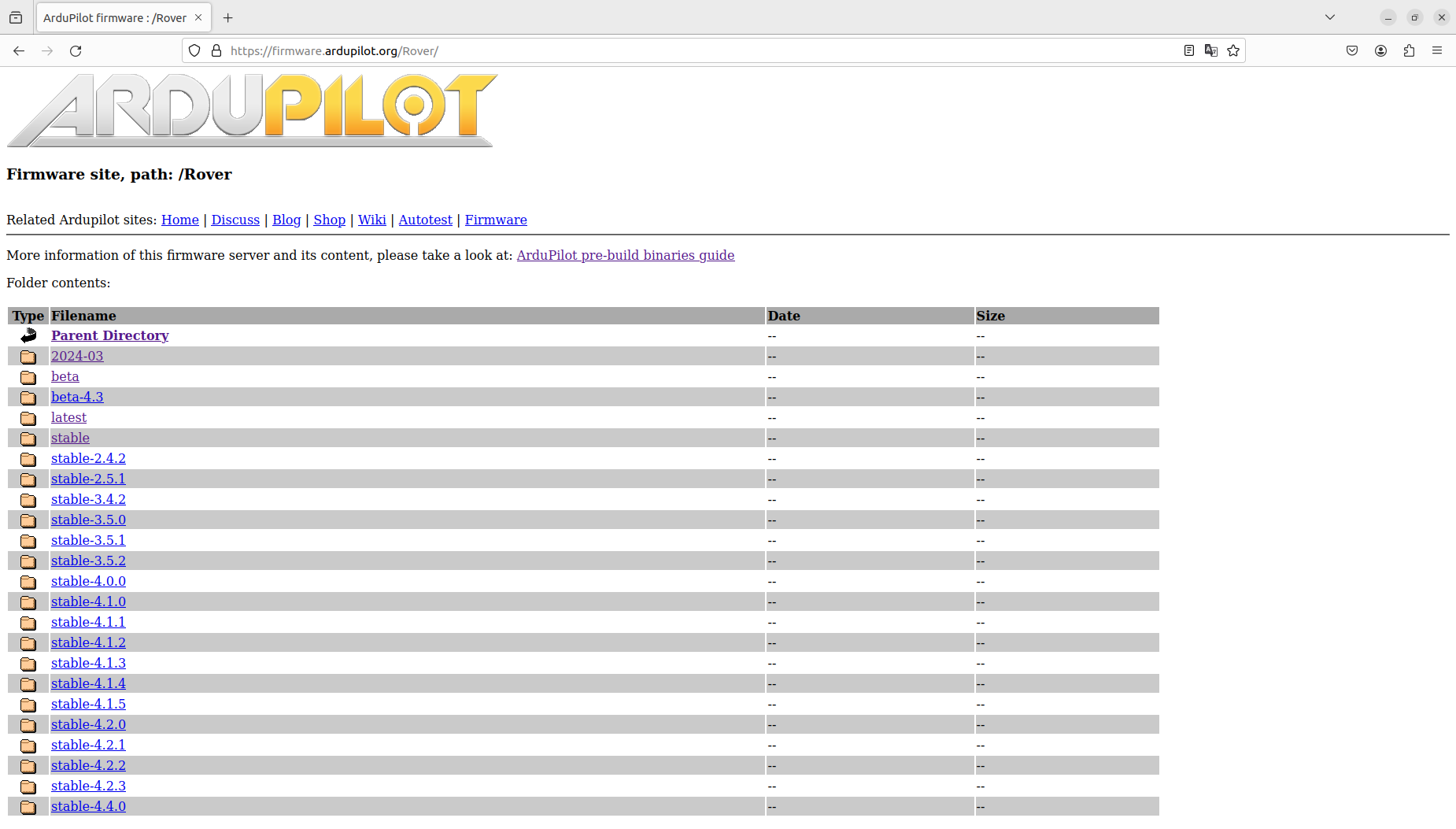Open the stable-4.4.0 folder link

coord(88,806)
